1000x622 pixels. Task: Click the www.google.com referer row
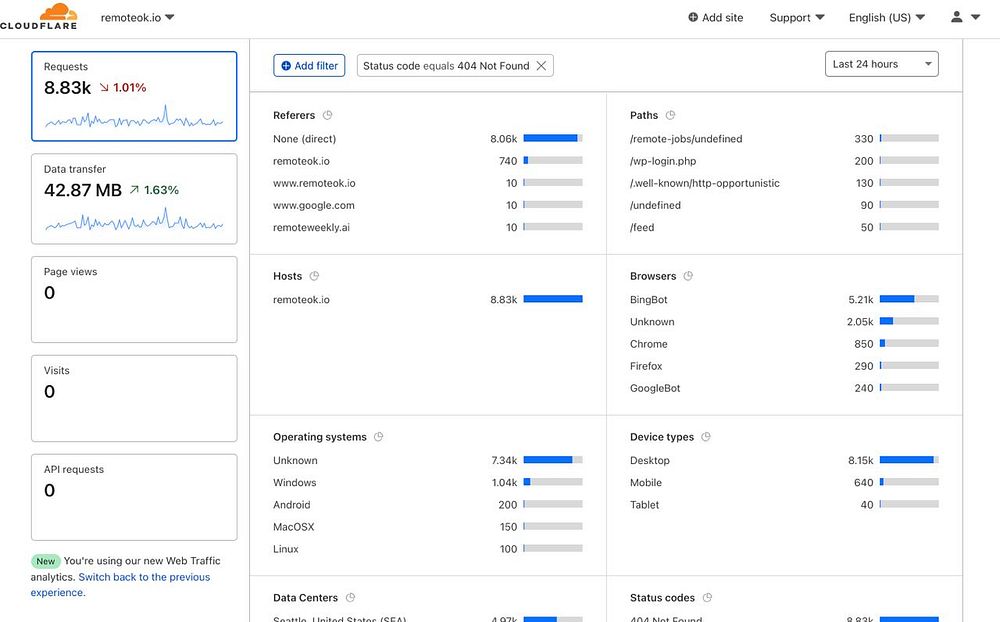click(427, 205)
